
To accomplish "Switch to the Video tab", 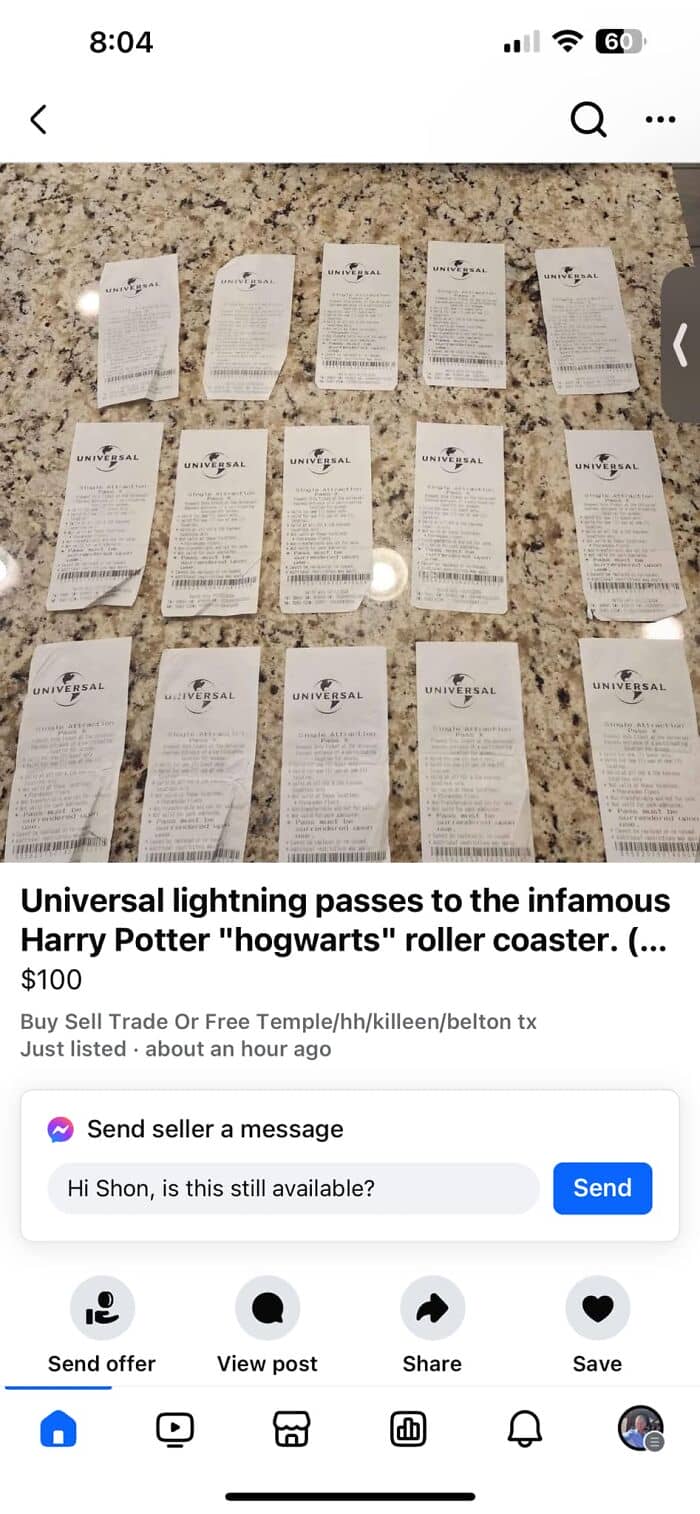I will [x=175, y=1429].
